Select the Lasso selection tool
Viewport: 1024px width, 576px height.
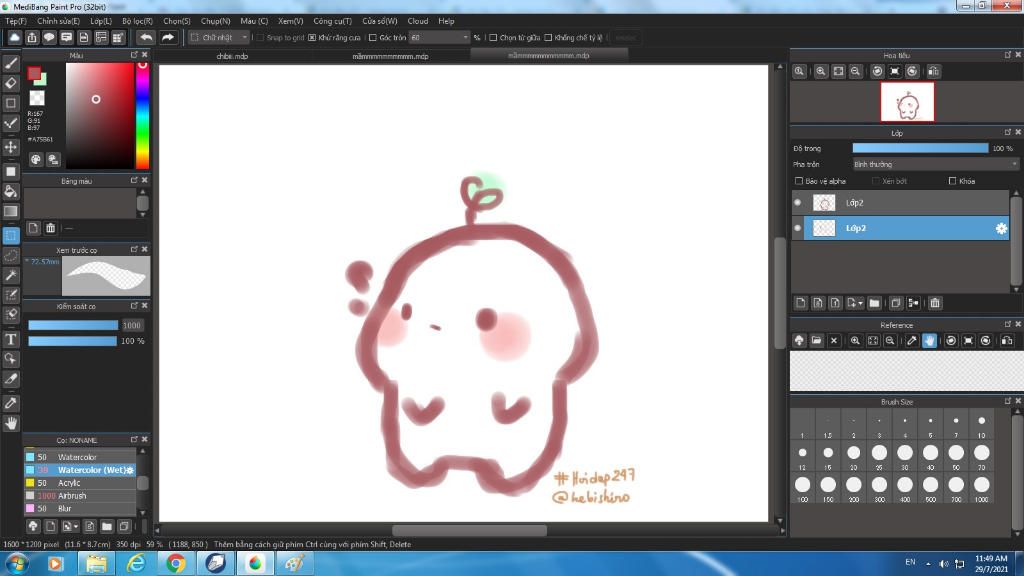click(11, 255)
